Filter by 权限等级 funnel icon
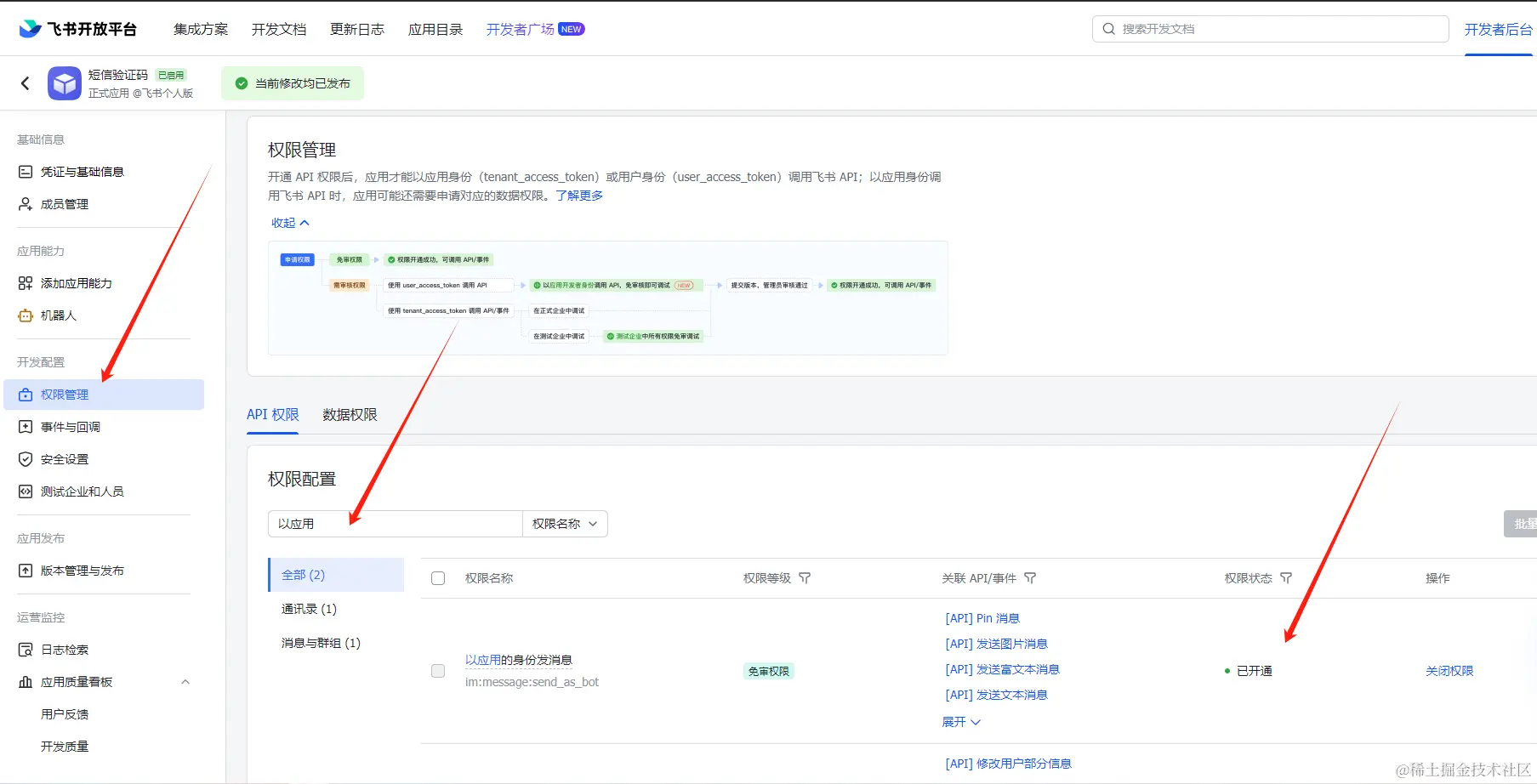Screen dimensions: 1537x784 [x=805, y=578]
